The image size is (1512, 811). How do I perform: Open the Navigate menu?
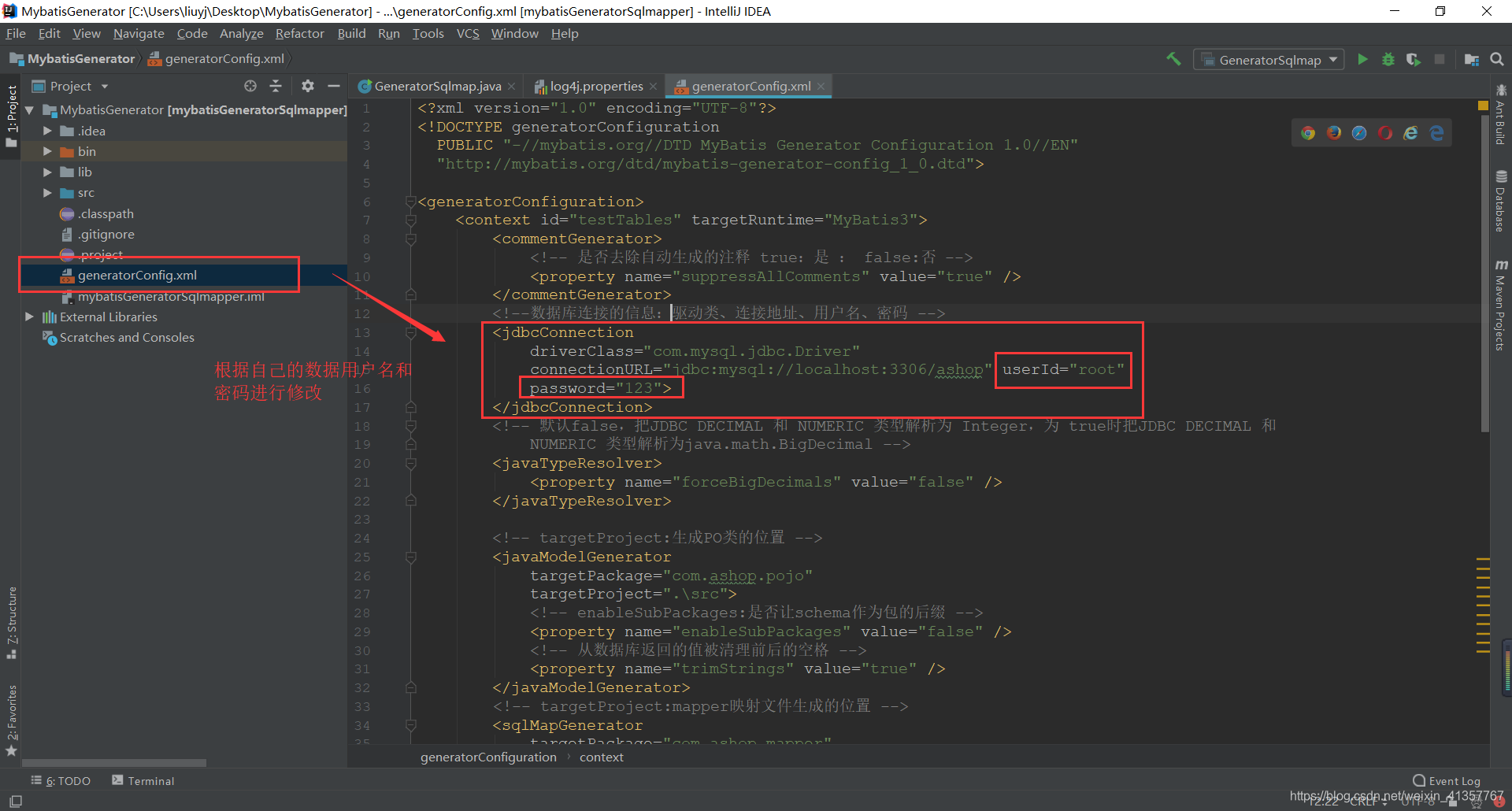point(139,33)
